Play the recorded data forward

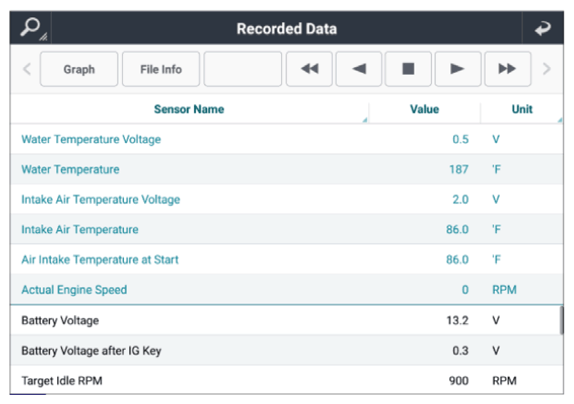click(458, 69)
